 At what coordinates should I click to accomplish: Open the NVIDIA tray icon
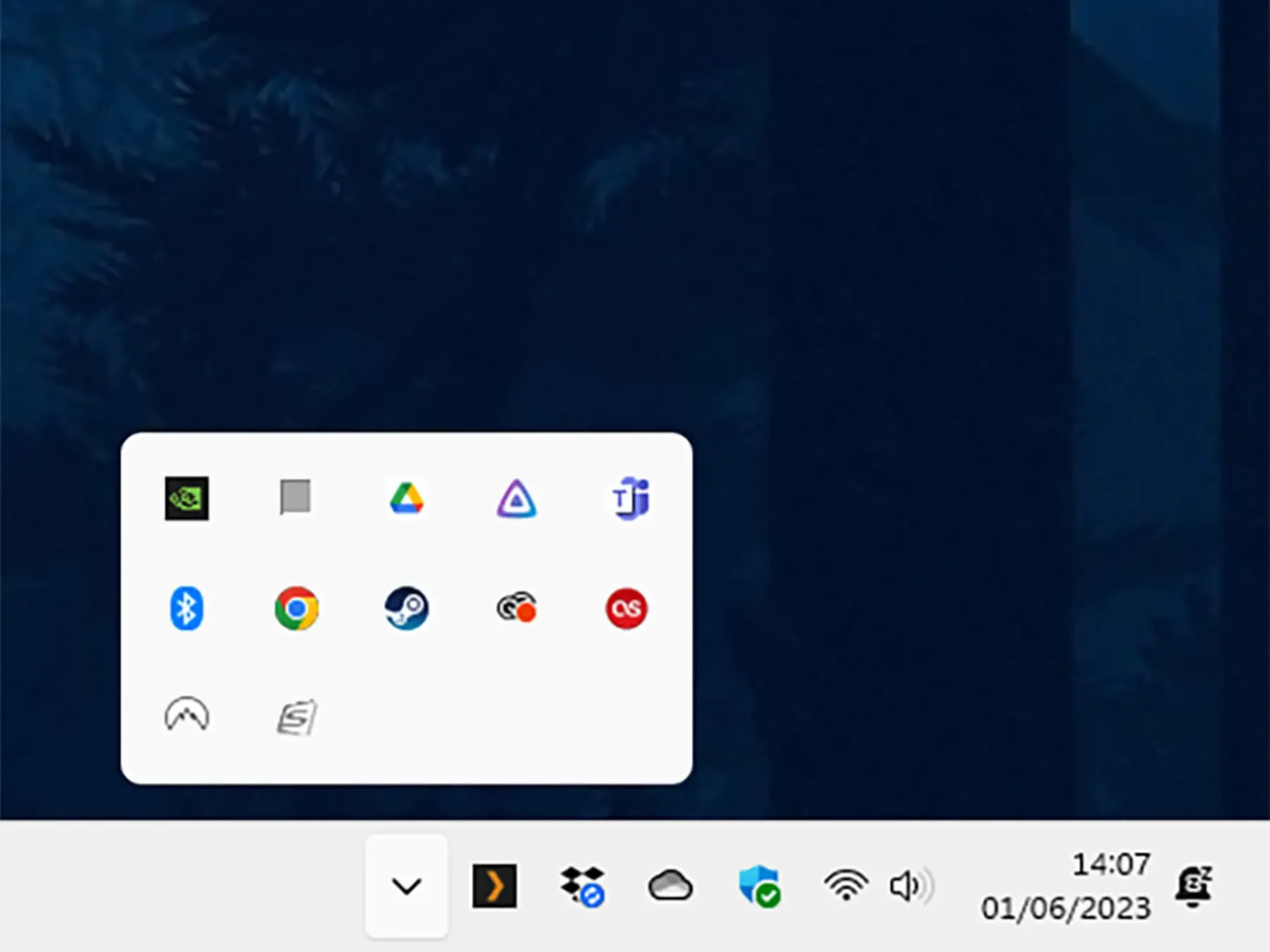(186, 498)
